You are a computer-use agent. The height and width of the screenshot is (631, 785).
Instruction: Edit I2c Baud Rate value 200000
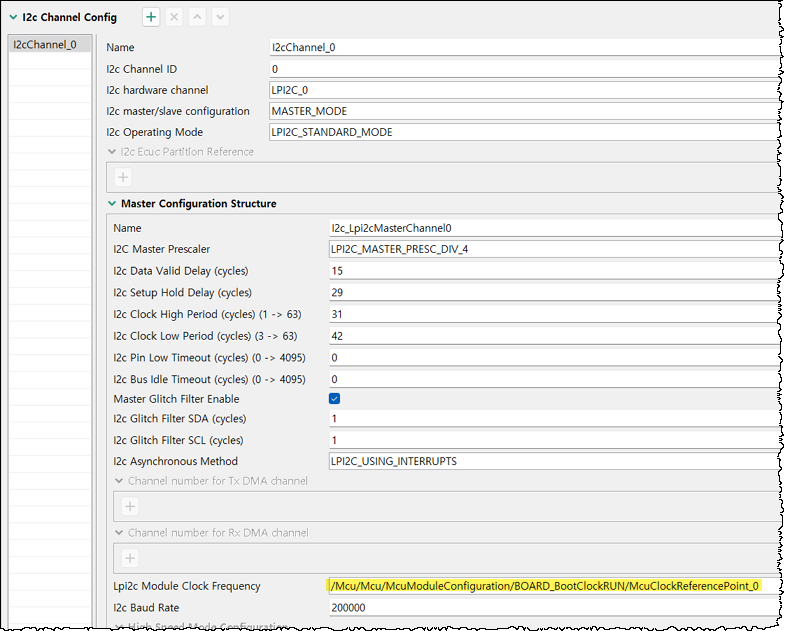point(555,607)
